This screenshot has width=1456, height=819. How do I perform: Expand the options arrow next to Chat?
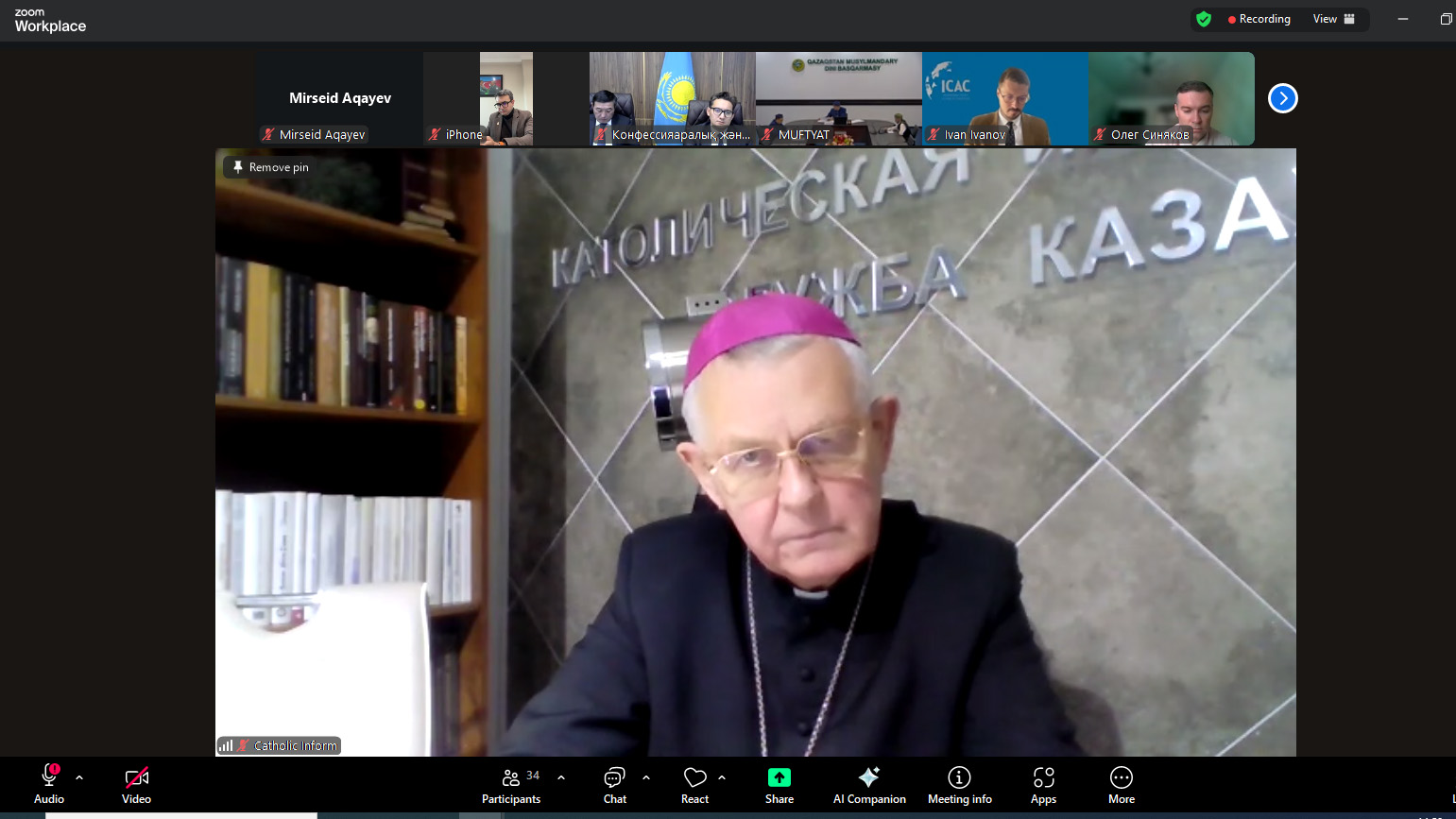[x=646, y=777]
